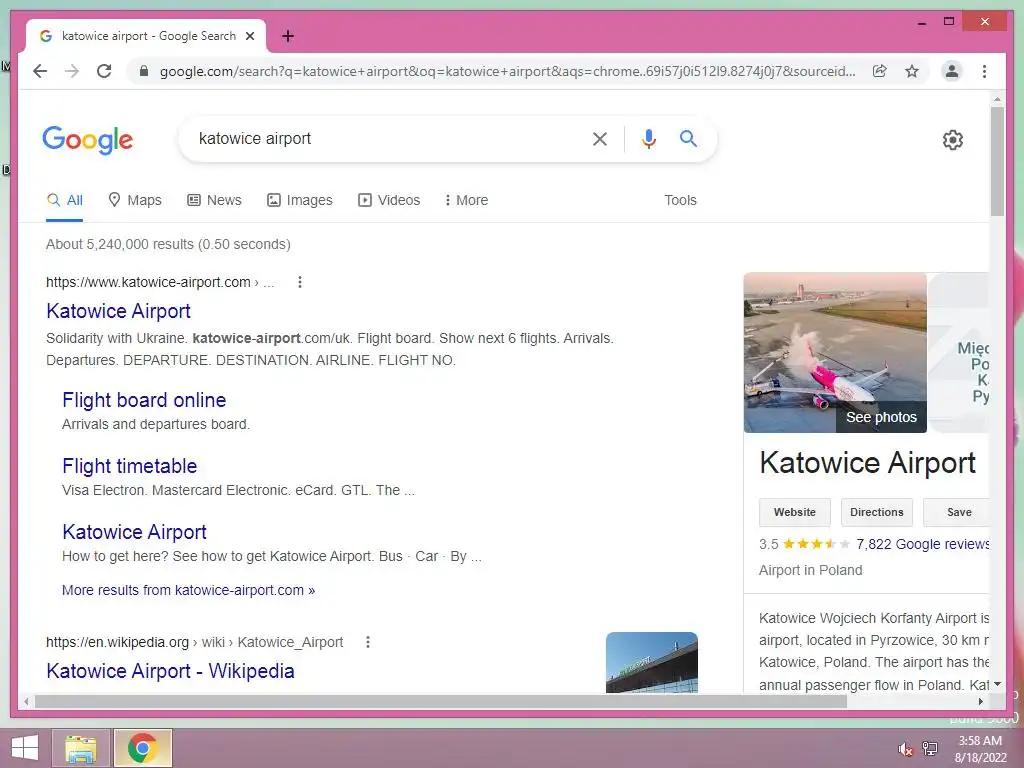Click the vertical page scrollbar thumb
Screen dimensions: 1024x768
[997, 161]
